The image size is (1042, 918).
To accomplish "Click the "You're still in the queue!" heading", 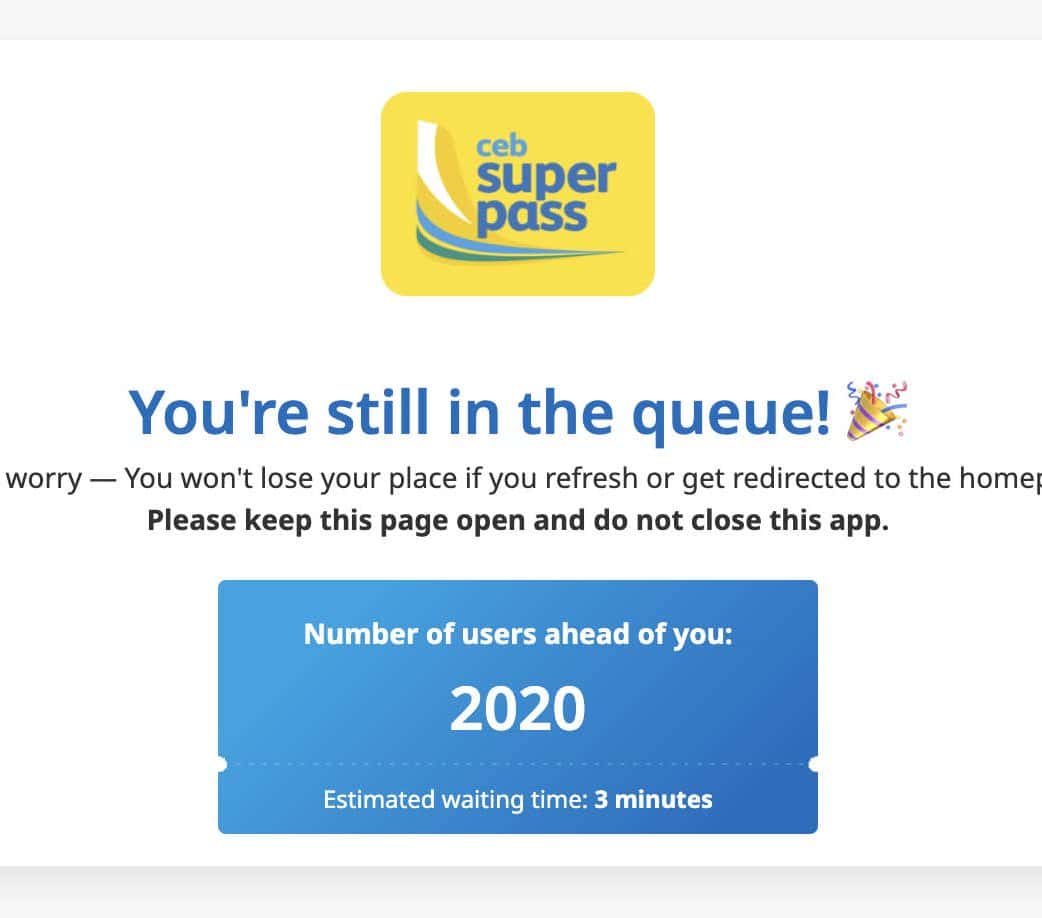I will [x=479, y=411].
